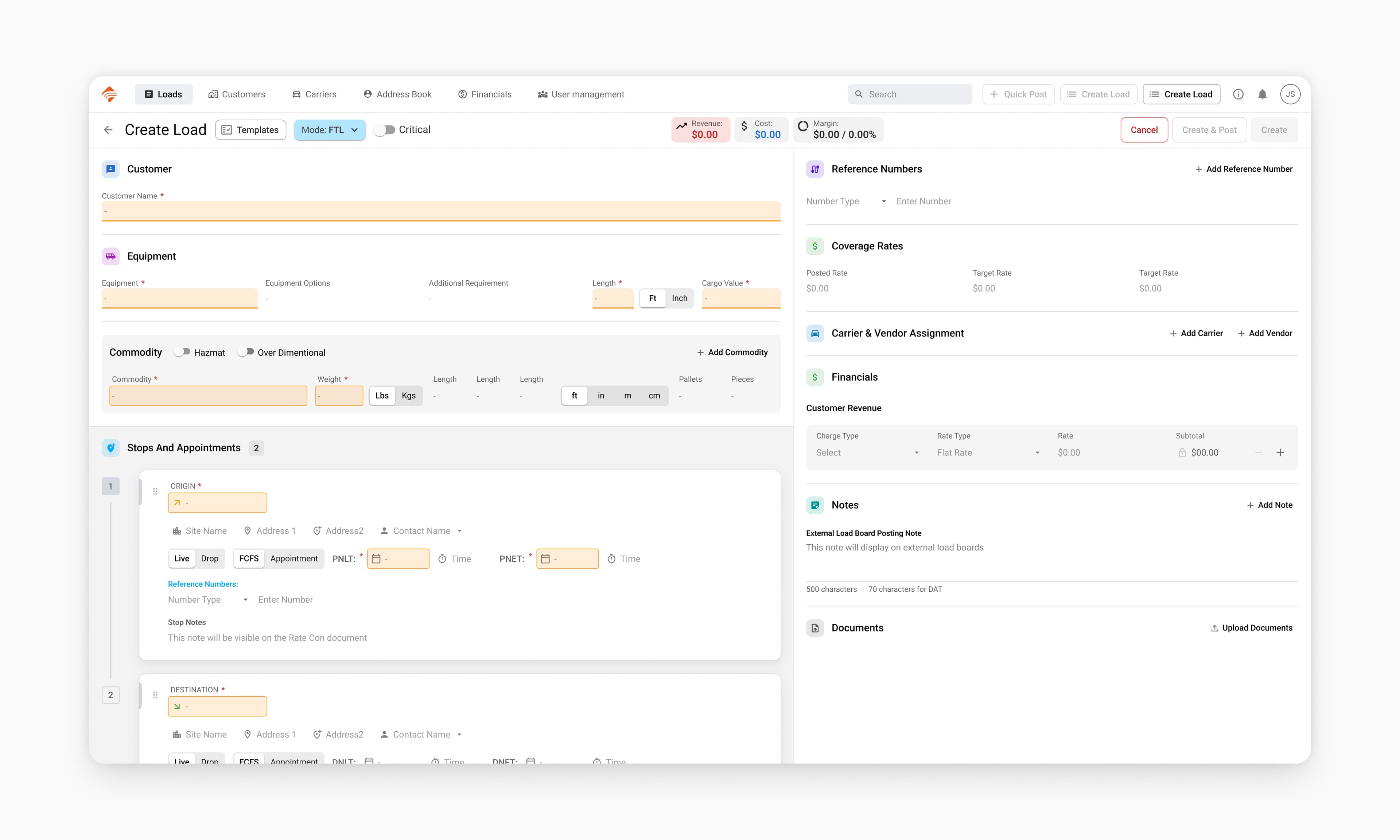Select the m dimension unit
The width and height of the screenshot is (1400, 840).
pos(627,396)
